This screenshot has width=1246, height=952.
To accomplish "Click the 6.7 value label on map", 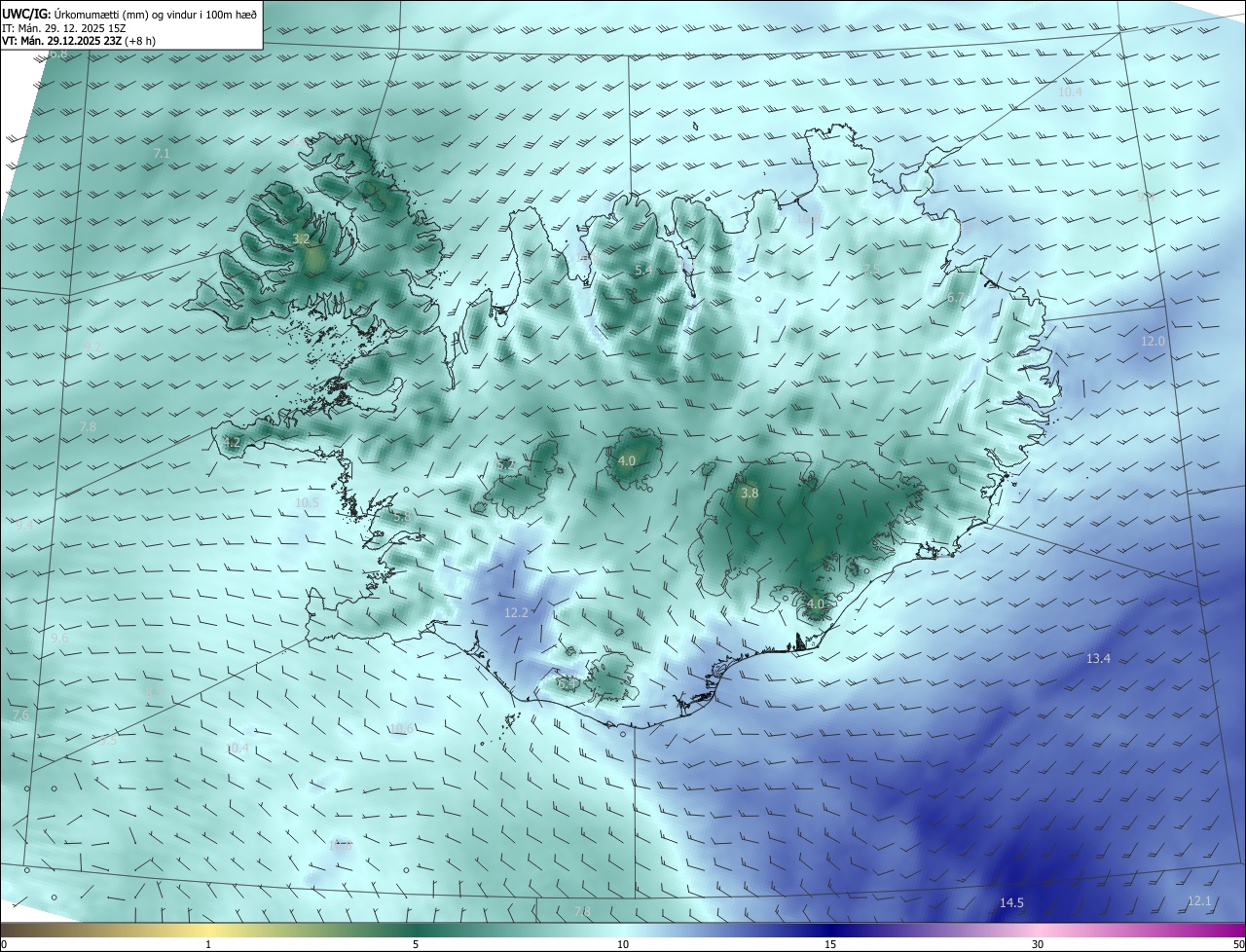I will (956, 299).
